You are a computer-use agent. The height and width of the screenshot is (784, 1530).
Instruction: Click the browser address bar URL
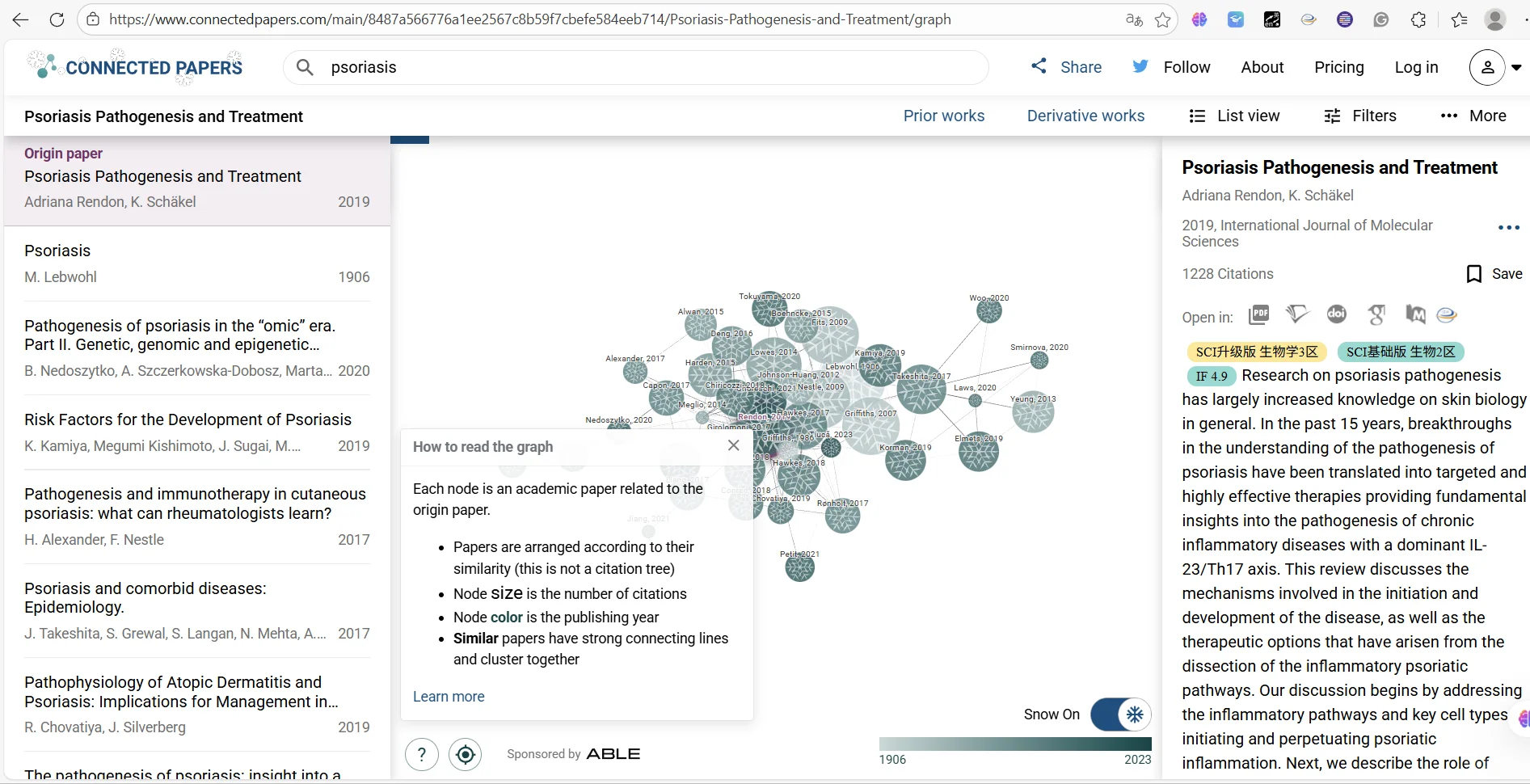coord(529,19)
